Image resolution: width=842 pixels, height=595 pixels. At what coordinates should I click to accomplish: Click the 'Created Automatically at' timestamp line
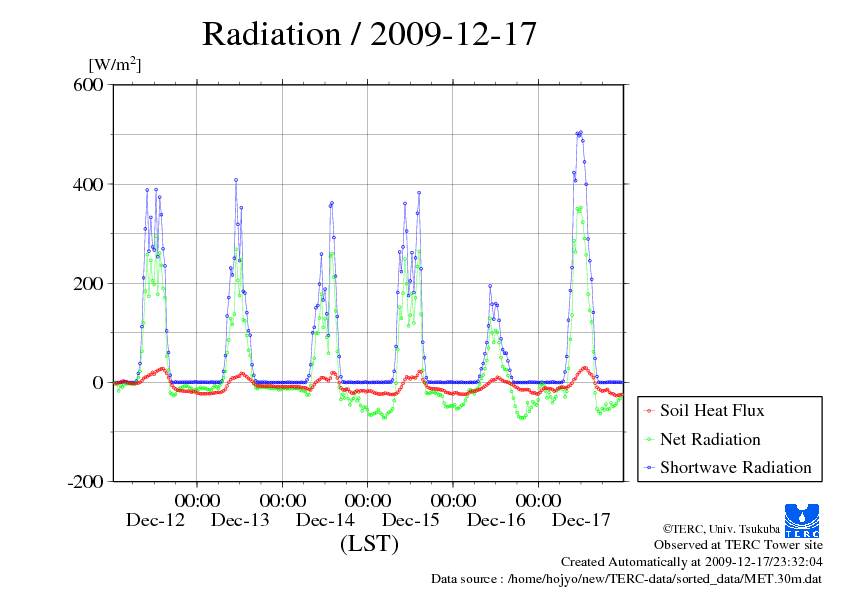[692, 562]
